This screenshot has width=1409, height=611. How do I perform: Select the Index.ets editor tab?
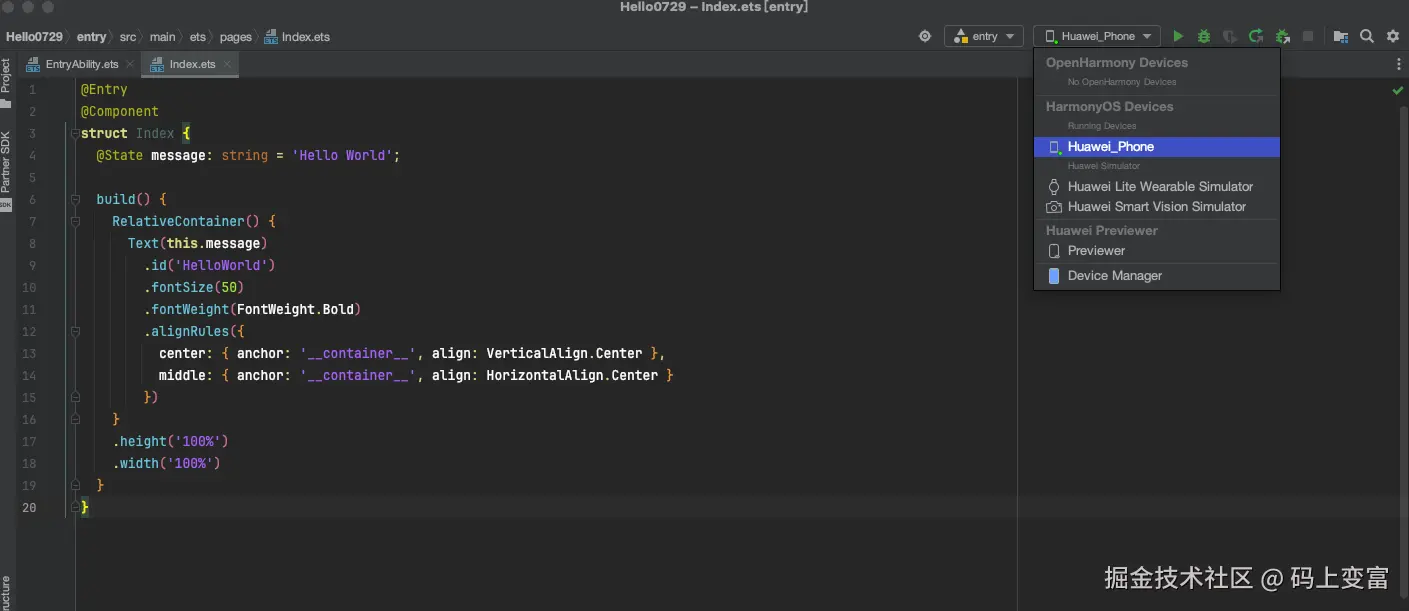pyautogui.click(x=191, y=64)
